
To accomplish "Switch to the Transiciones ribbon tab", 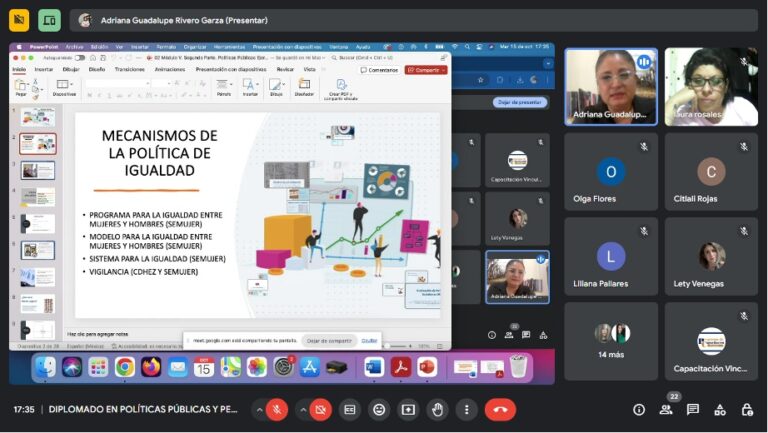I will tap(130, 70).
